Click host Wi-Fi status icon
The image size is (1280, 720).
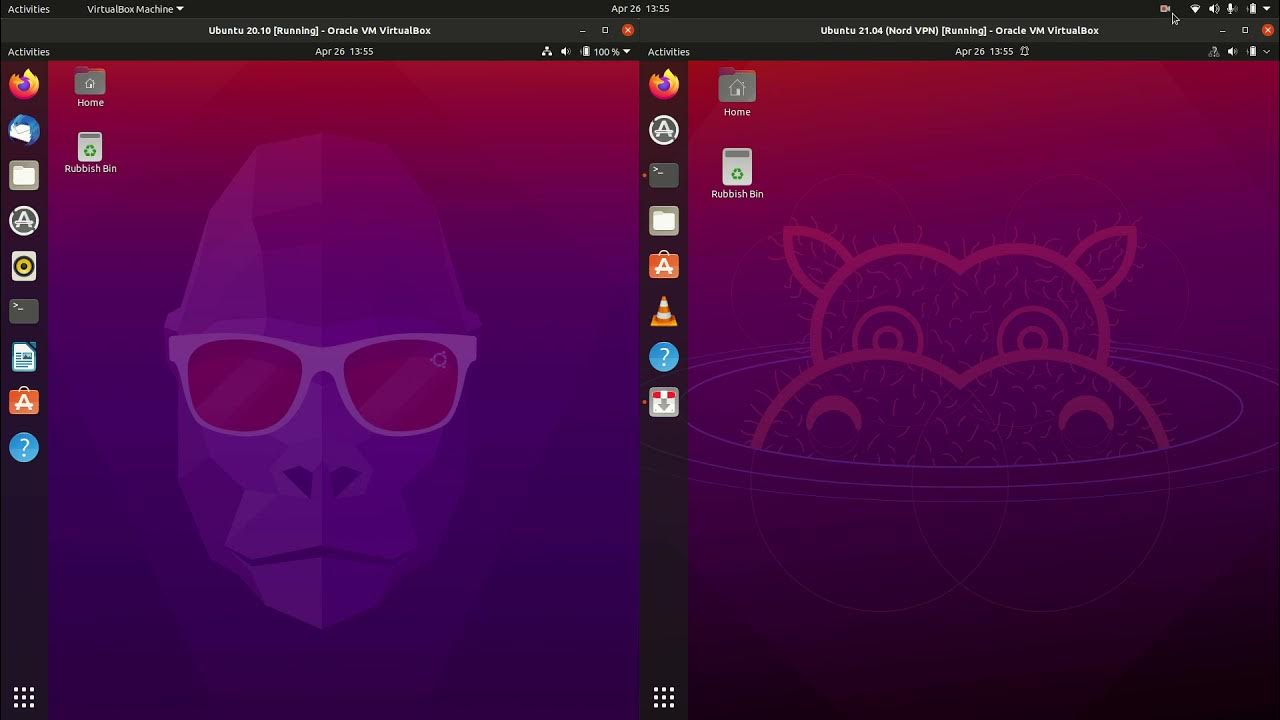(x=1195, y=8)
